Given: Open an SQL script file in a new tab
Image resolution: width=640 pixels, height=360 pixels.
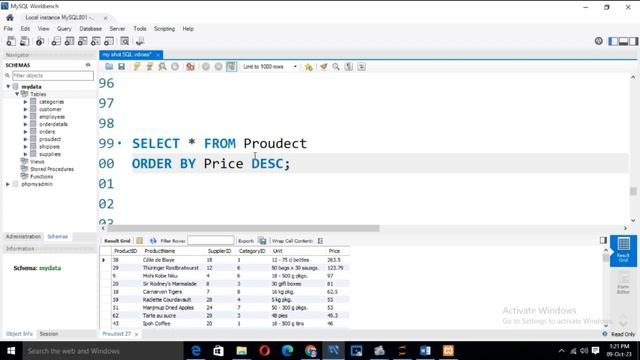Looking at the screenshot, I should coord(24,41).
